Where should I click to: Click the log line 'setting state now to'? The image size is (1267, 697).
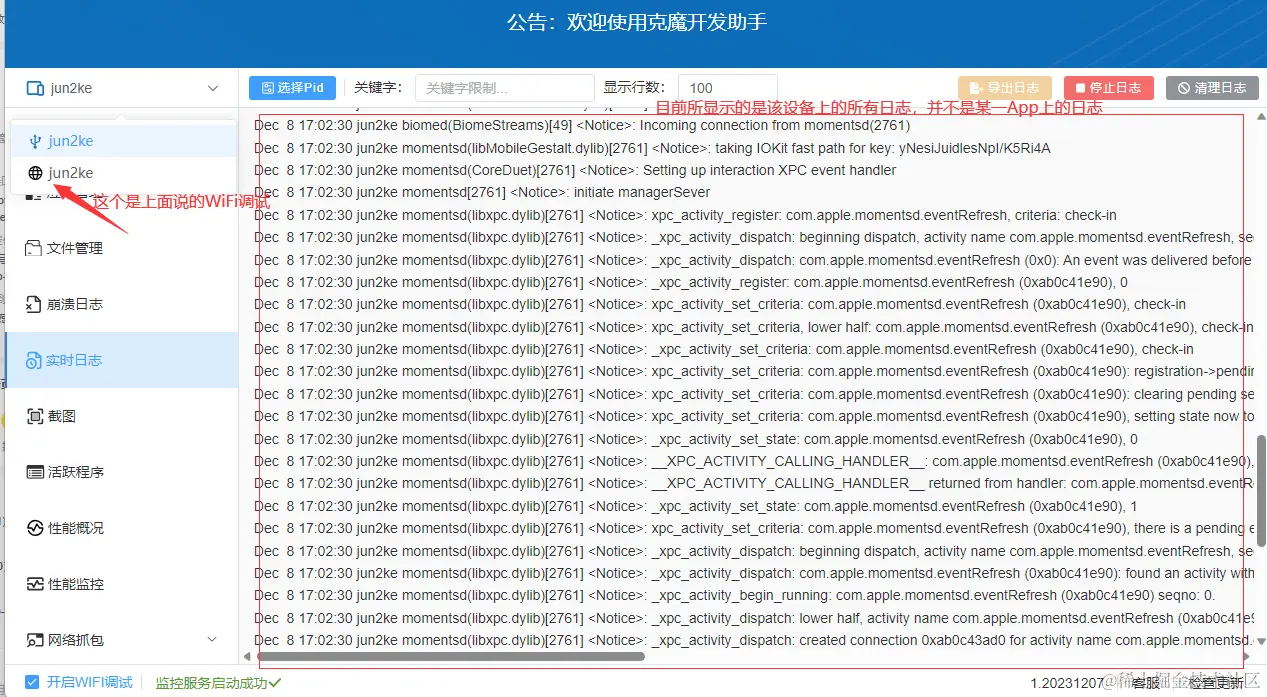pos(754,416)
